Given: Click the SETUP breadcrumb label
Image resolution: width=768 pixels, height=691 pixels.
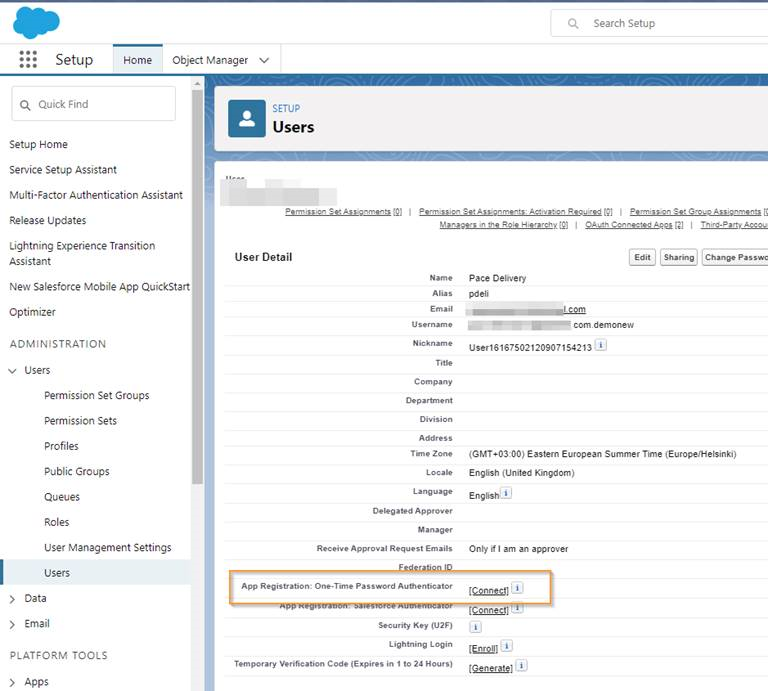Looking at the screenshot, I should click(x=286, y=109).
